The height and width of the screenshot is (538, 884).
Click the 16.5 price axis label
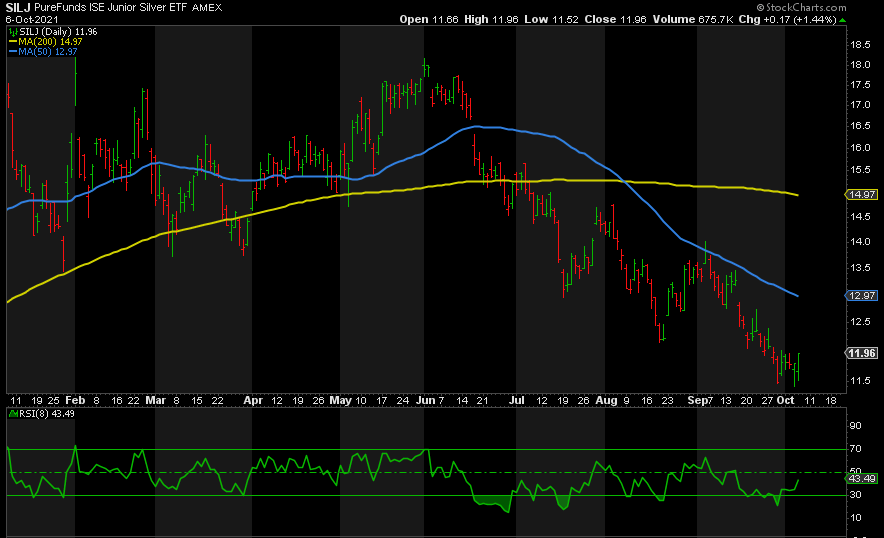[860, 126]
